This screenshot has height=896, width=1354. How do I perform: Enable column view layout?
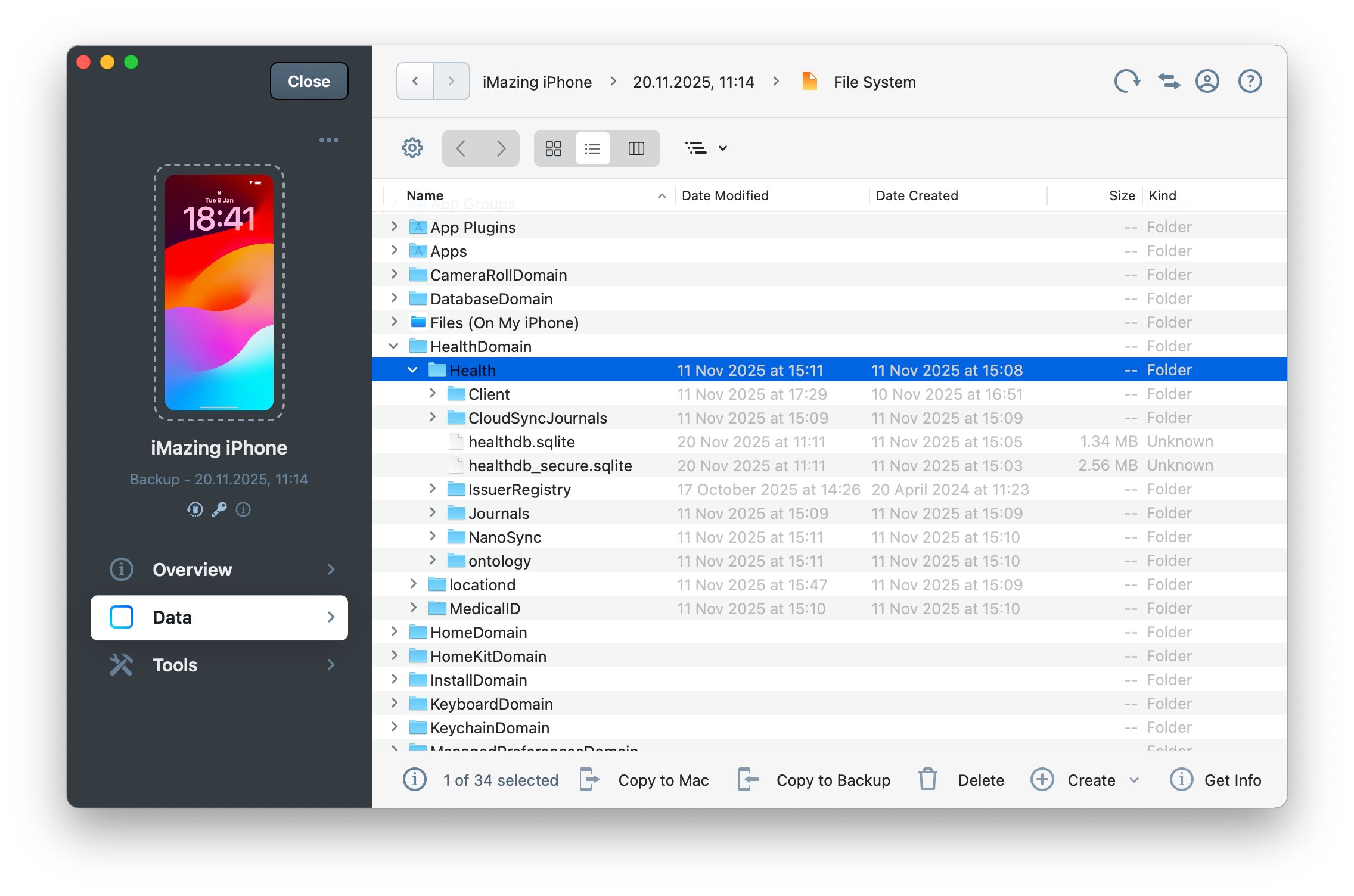(635, 148)
